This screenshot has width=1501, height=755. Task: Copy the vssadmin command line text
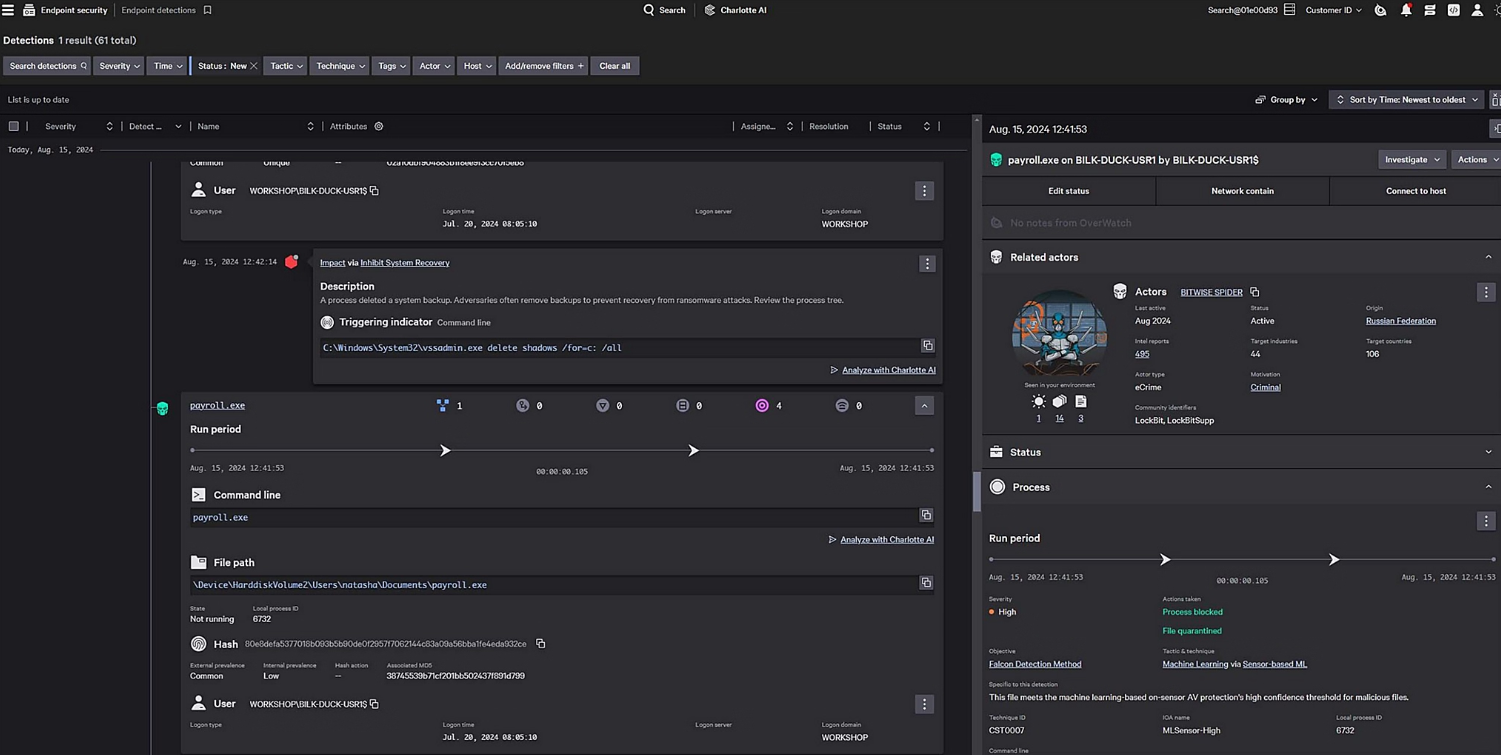927,346
